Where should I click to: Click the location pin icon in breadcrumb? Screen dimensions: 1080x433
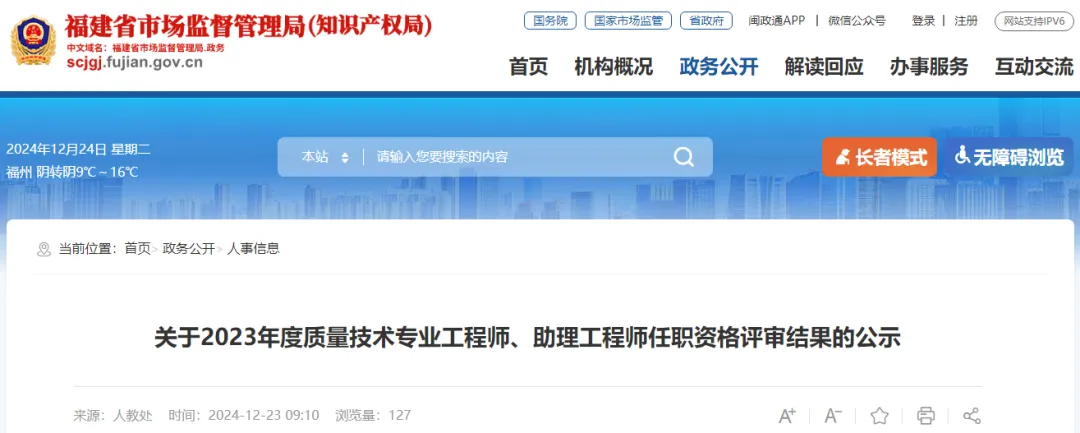[44, 249]
